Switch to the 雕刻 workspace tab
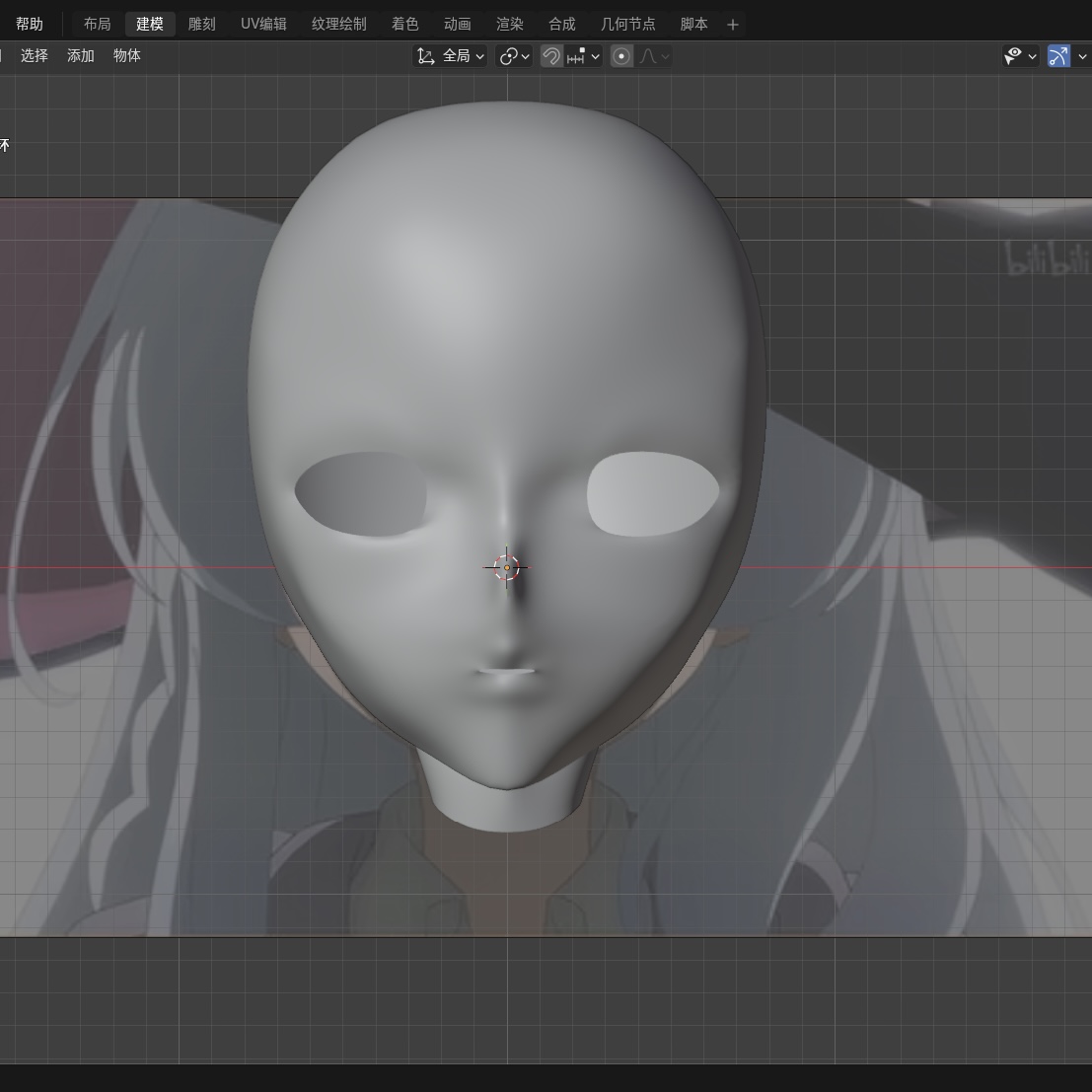Image resolution: width=1092 pixels, height=1092 pixels. [x=202, y=25]
